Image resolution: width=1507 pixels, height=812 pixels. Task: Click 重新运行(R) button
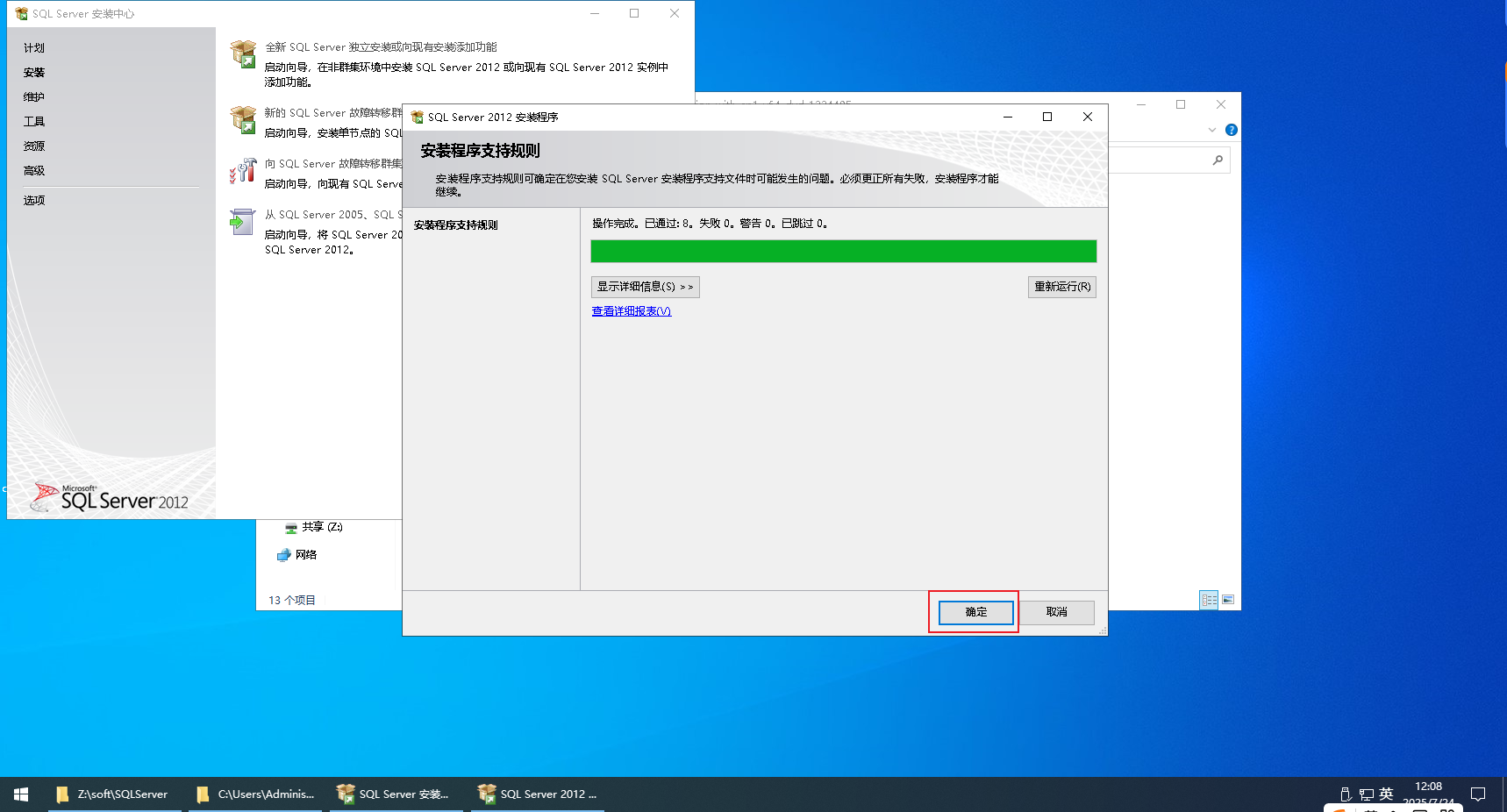point(1061,287)
